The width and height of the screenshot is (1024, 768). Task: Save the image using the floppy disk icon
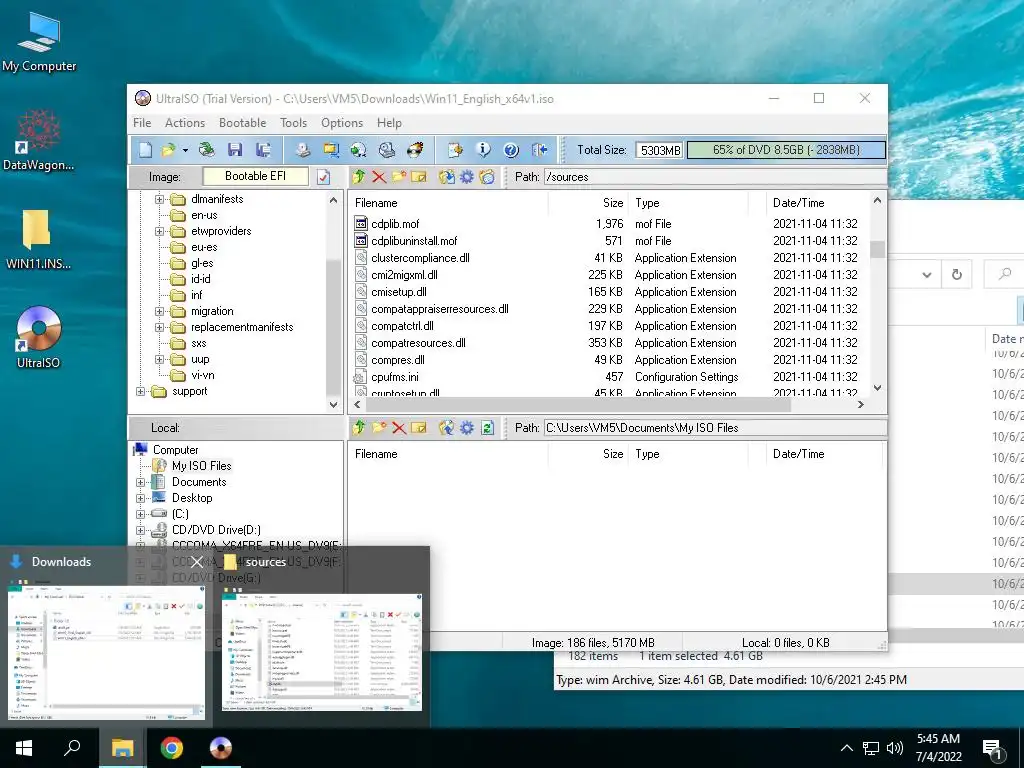235,150
